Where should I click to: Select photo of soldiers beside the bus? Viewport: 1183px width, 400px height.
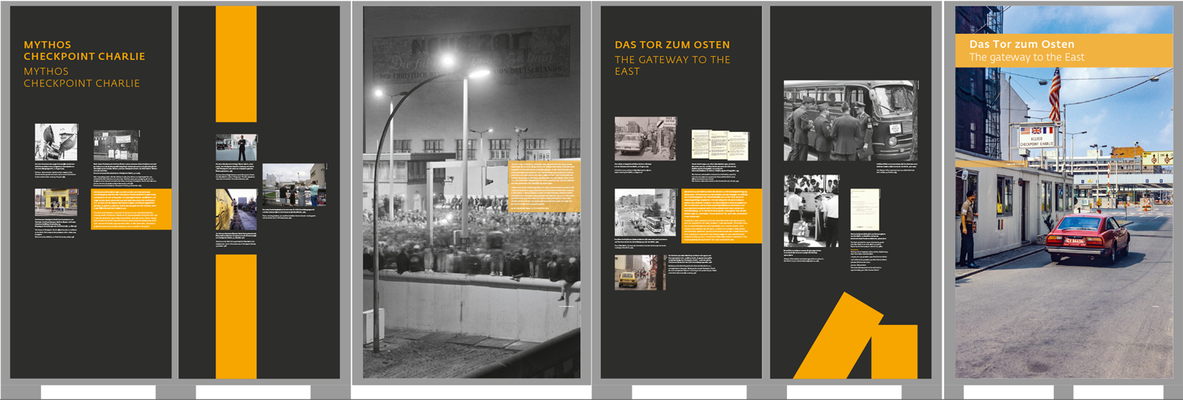(850, 120)
